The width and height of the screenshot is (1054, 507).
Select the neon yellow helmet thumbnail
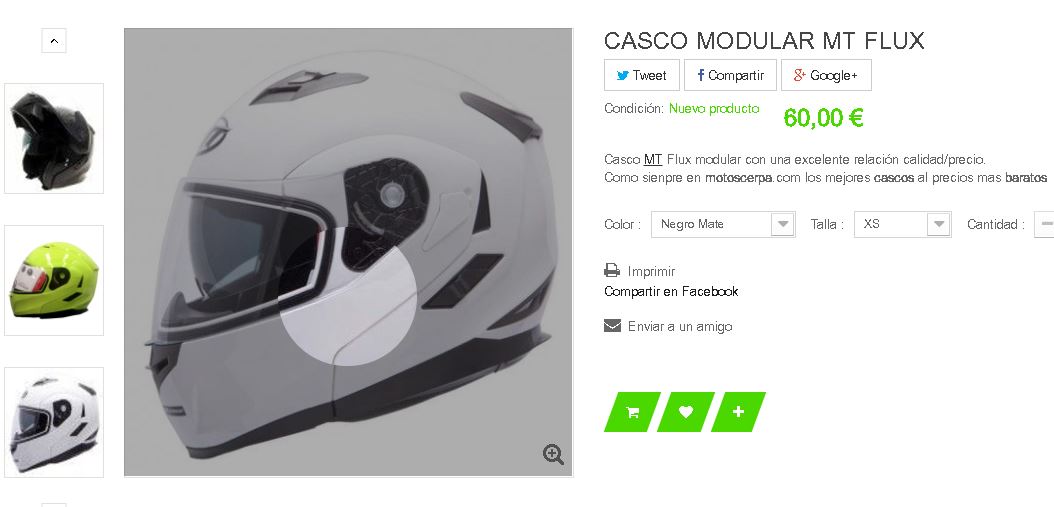click(54, 280)
